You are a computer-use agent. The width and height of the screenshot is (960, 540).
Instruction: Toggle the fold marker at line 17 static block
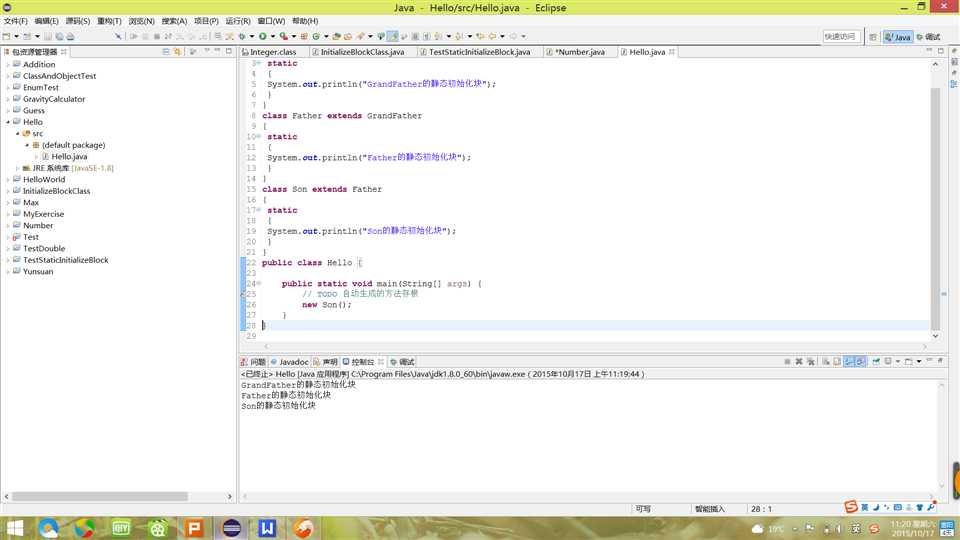coord(259,210)
